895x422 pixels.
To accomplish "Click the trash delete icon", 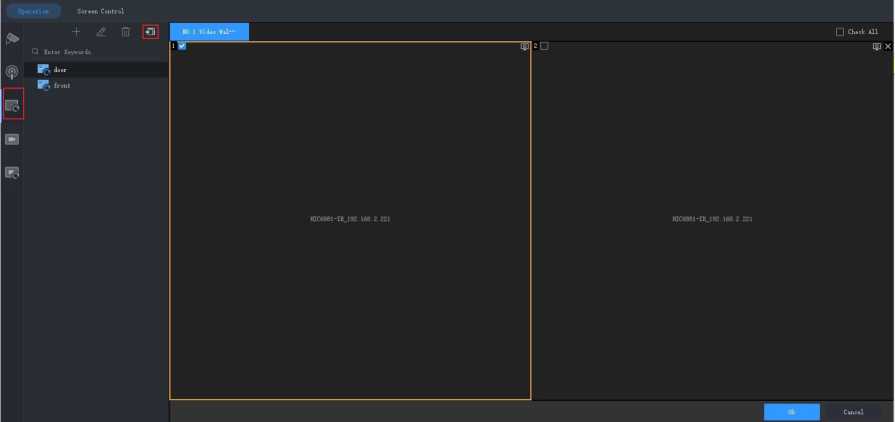I will (126, 32).
